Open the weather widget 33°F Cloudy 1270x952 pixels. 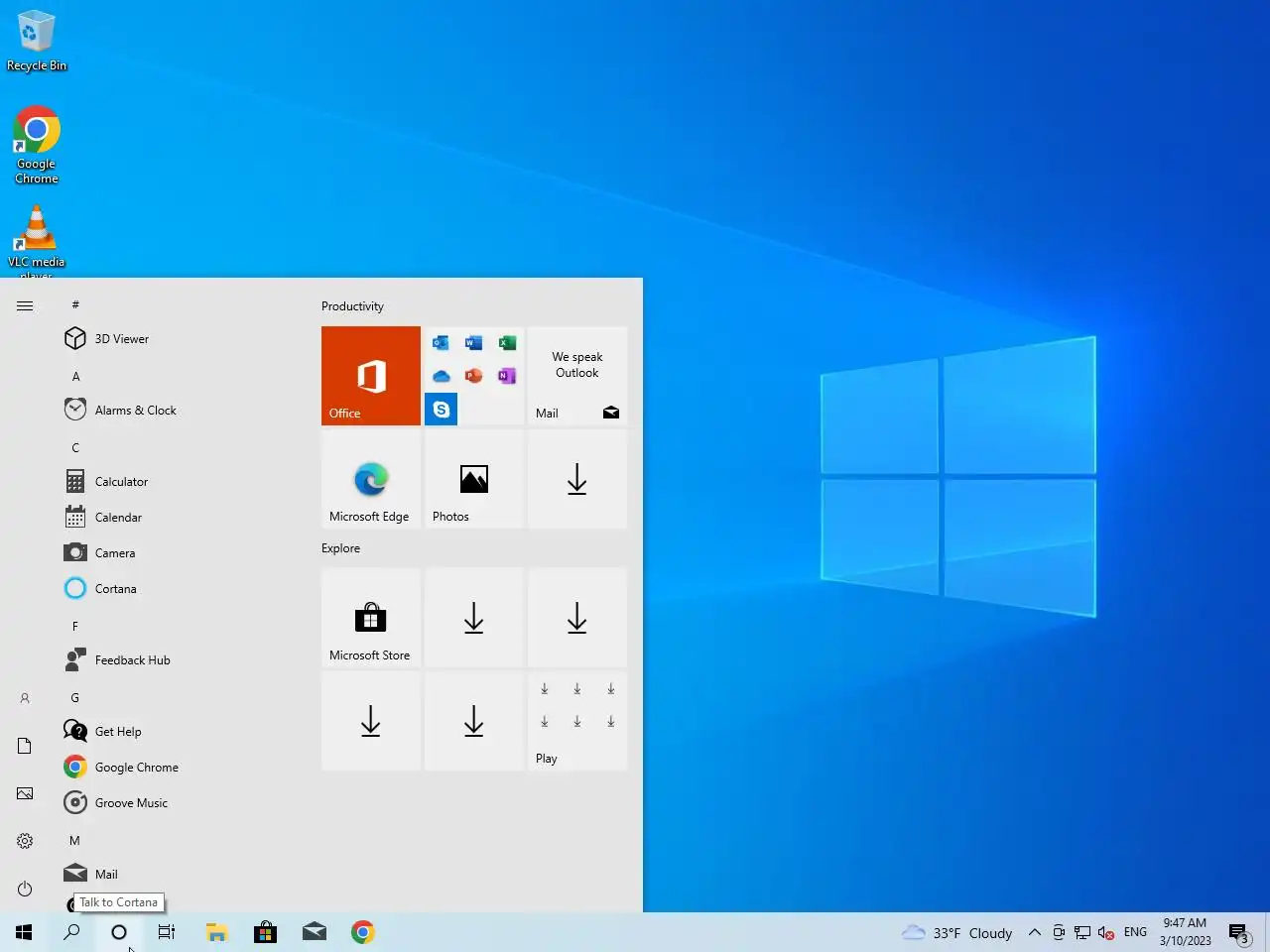click(956, 932)
